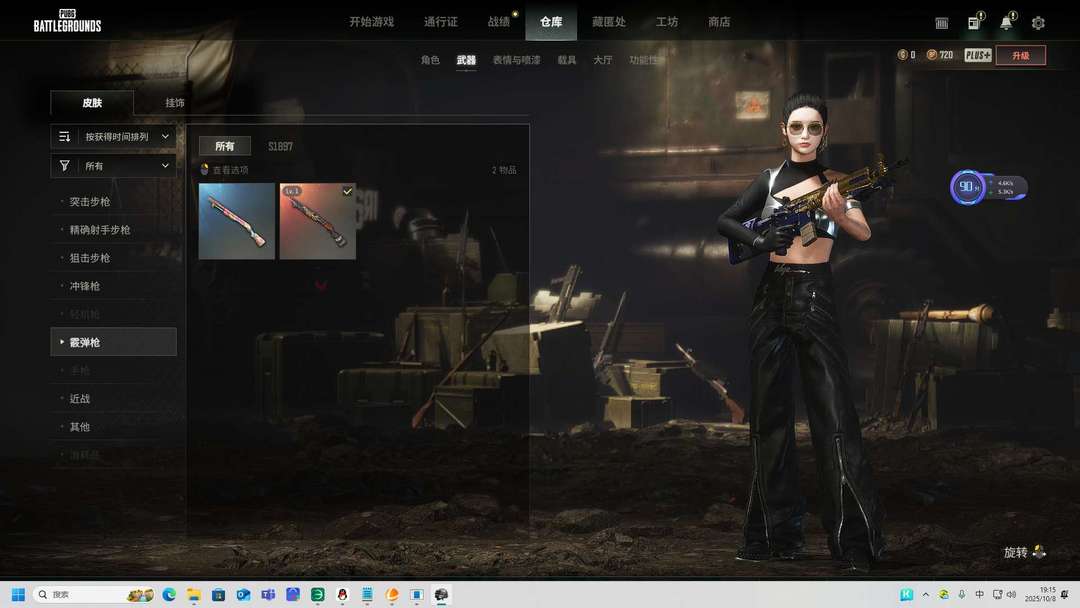This screenshot has width=1080, height=608.
Task: Toggle the equipped checkmark on second shotgun skin
Action: click(347, 191)
